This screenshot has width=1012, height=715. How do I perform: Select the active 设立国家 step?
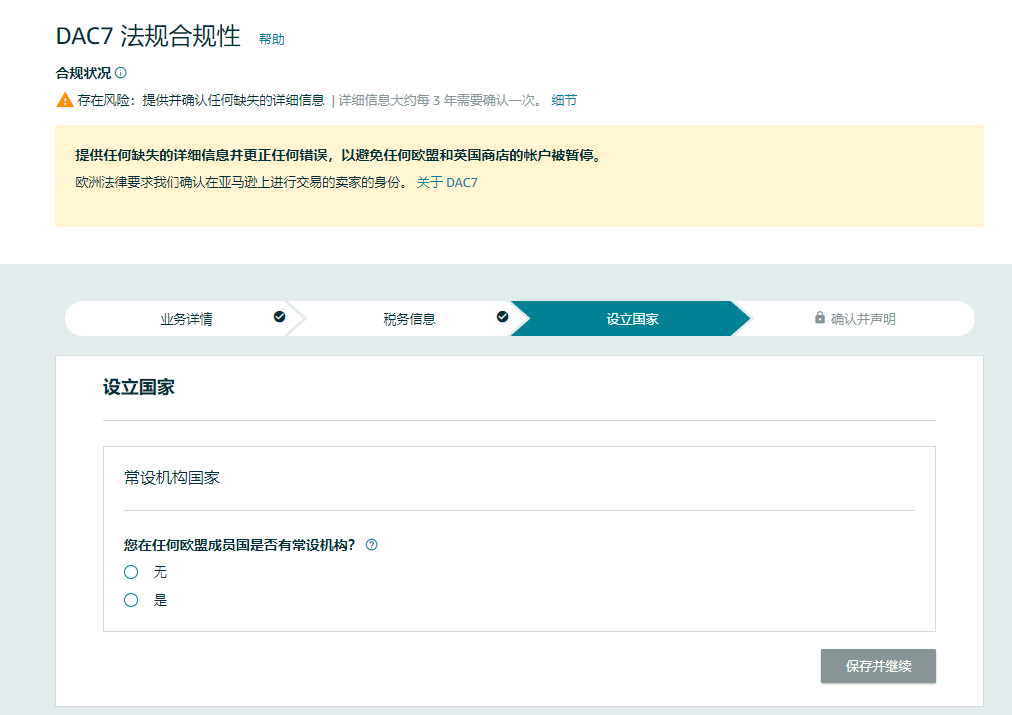pyautogui.click(x=632, y=319)
